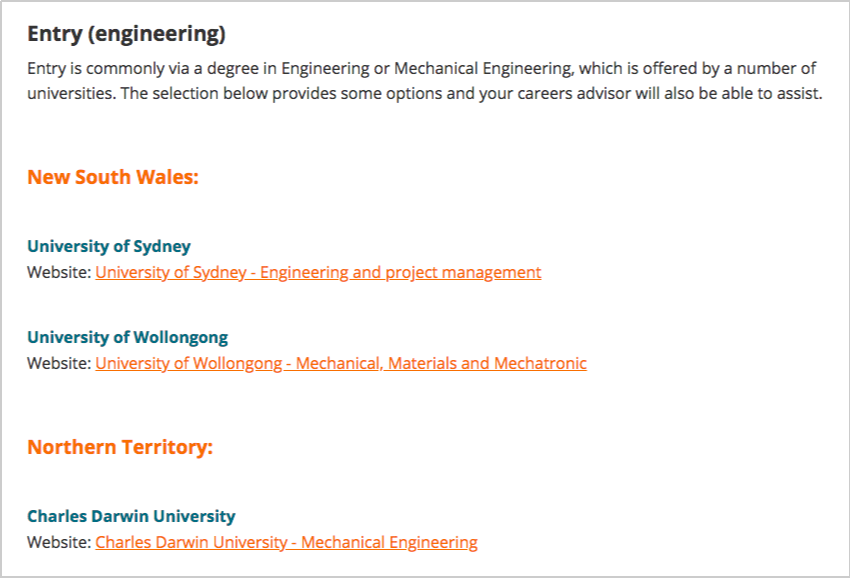Open the University of Sydney Engineering link
This screenshot has height=578, width=850.
coord(318,272)
